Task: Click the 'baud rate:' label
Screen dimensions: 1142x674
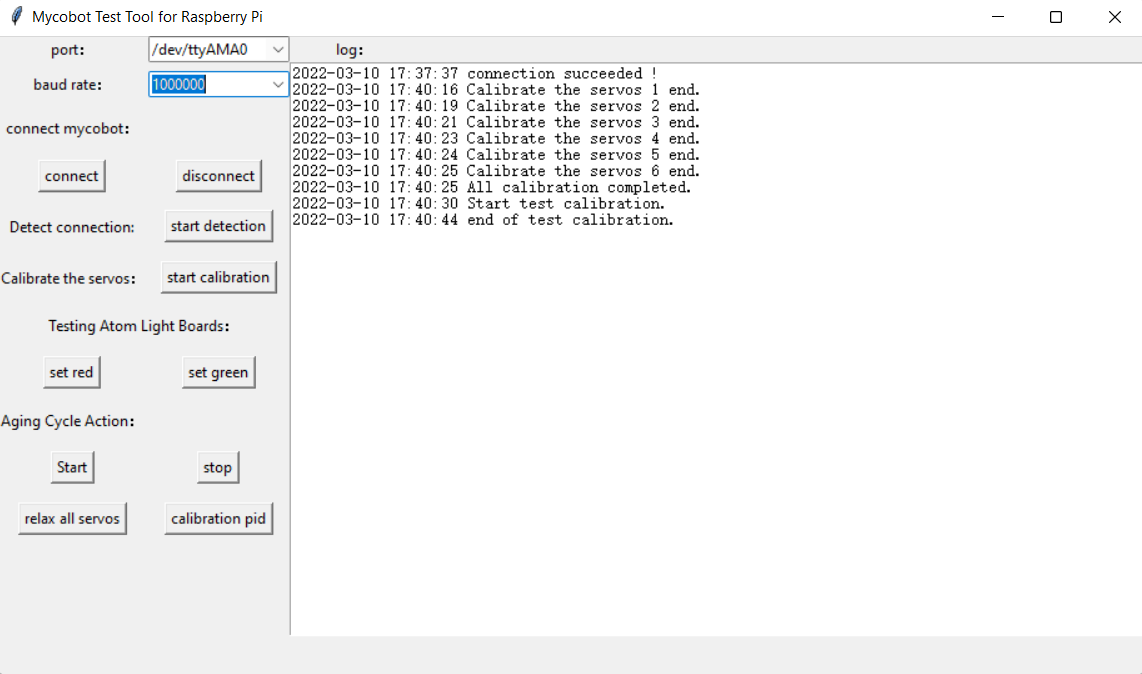Action: (x=68, y=85)
